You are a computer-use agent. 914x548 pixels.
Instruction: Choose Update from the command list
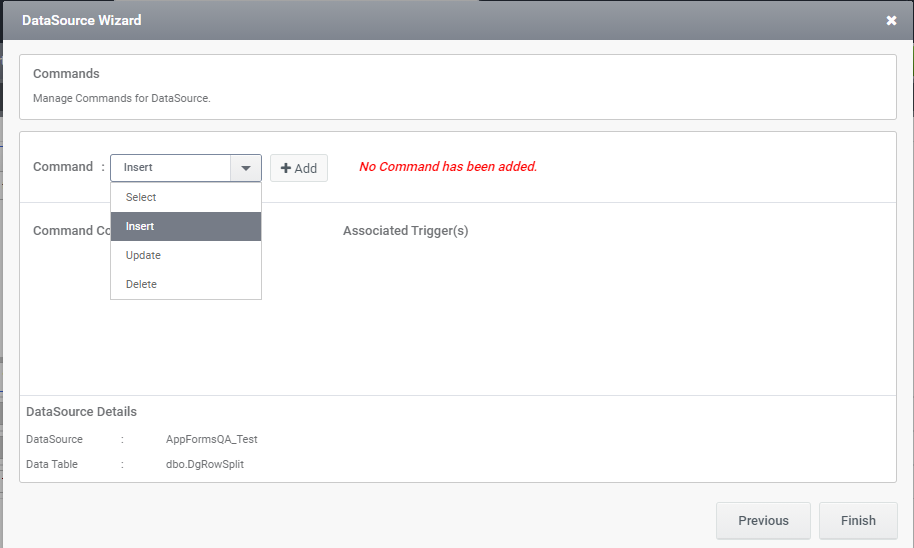[x=186, y=255]
